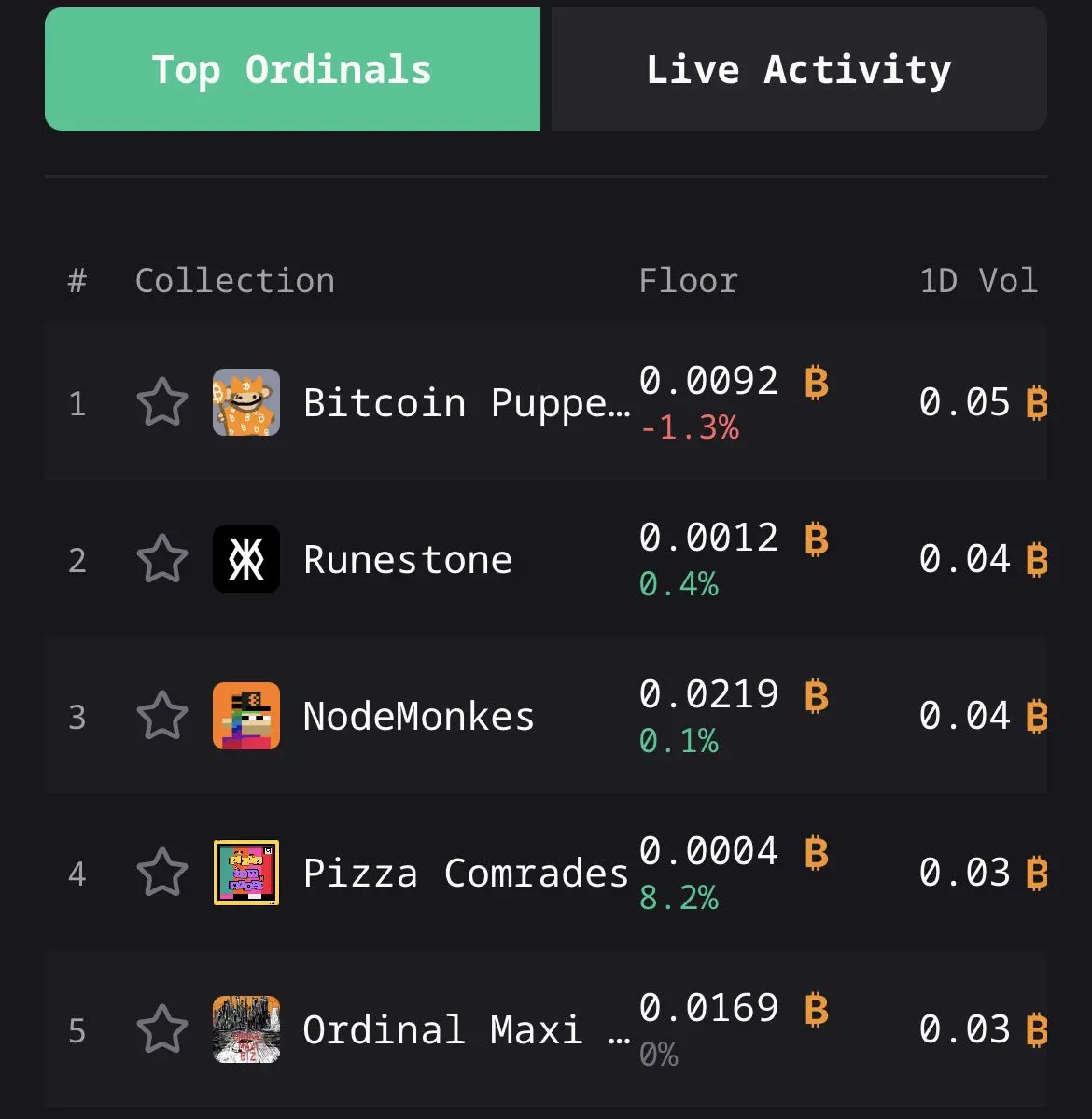The width and height of the screenshot is (1092, 1119).
Task: Open the NodeMonkes collection name link
Action: 418,717
